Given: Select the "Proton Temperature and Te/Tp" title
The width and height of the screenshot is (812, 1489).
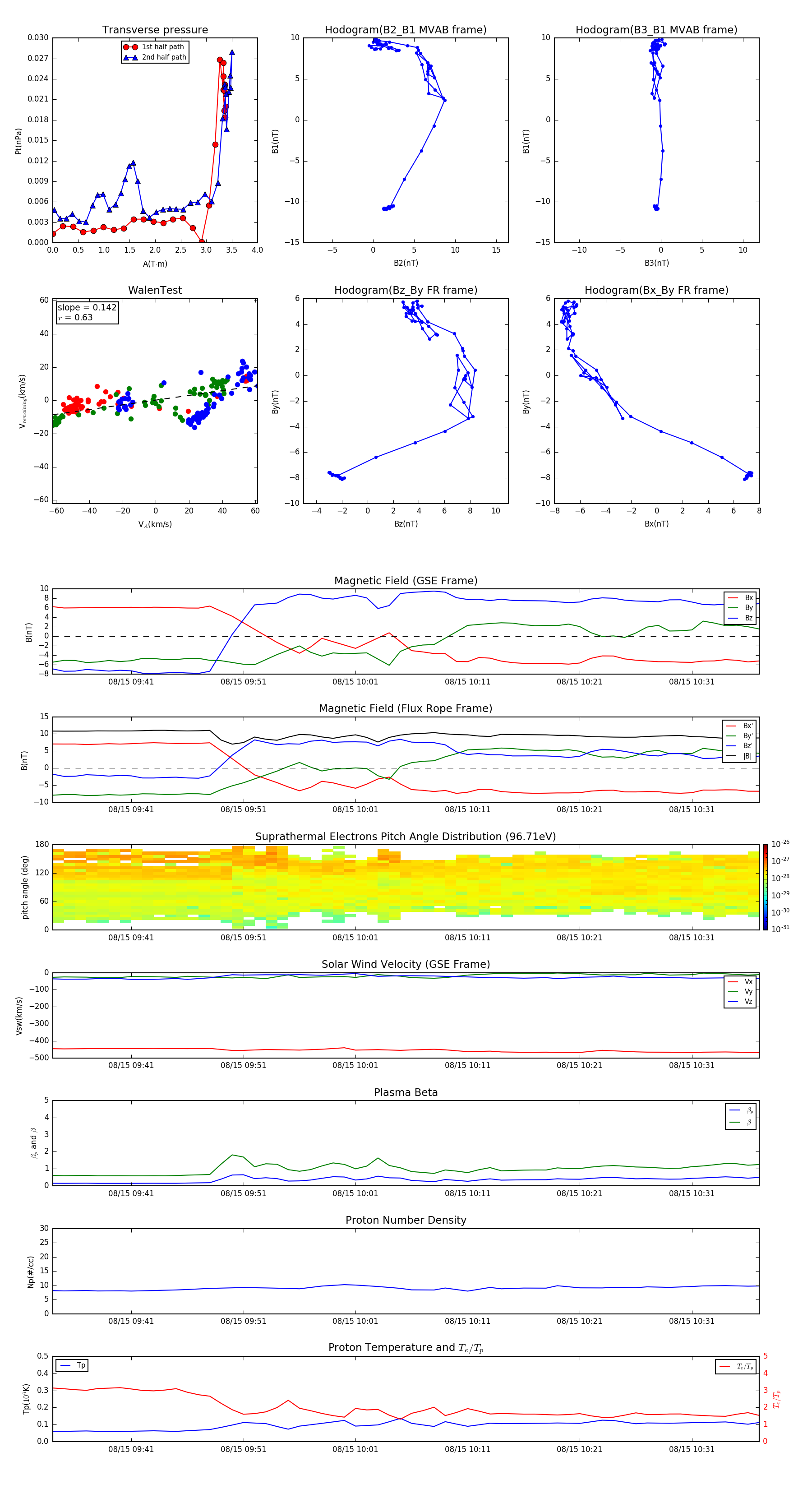Looking at the screenshot, I should pos(406,1348).
